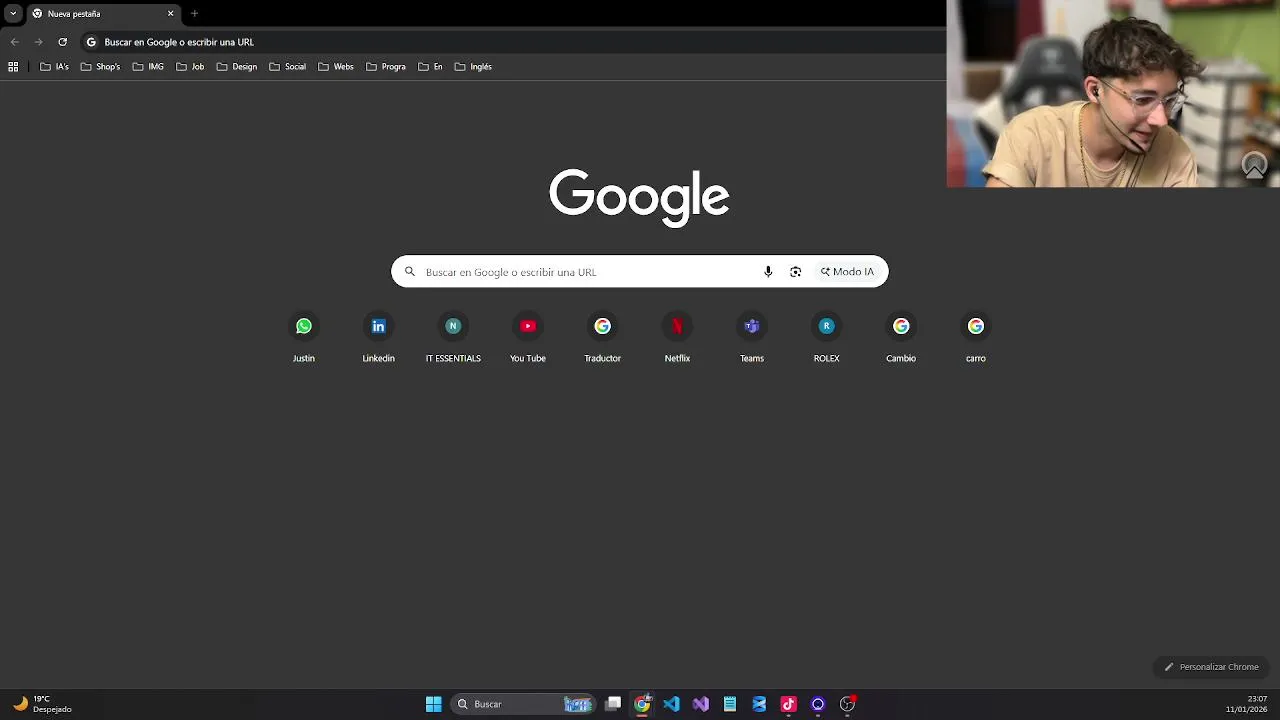The width and height of the screenshot is (1280, 720).
Task: Click the Chrome address bar
Action: tap(510, 42)
